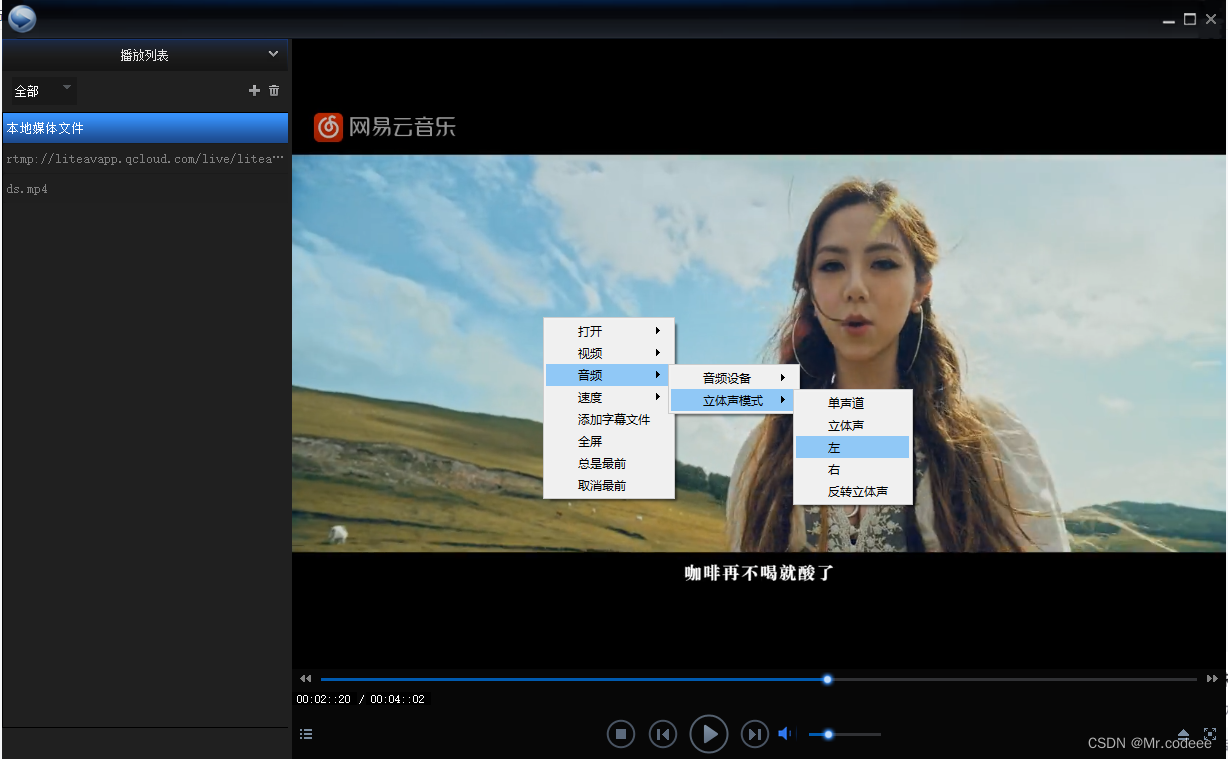Select 添加字幕文件 menu entry
1228x759 pixels.
pyautogui.click(x=615, y=419)
